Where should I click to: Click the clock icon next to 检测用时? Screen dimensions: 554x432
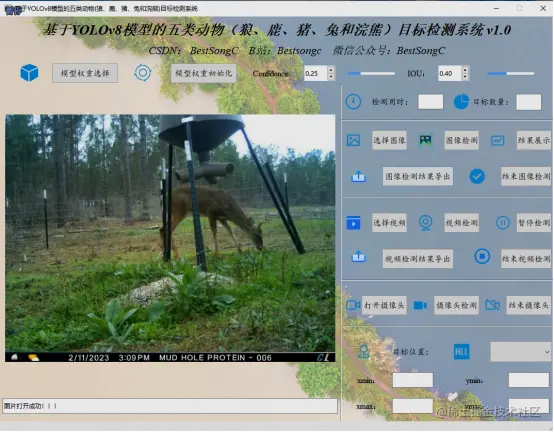353,102
